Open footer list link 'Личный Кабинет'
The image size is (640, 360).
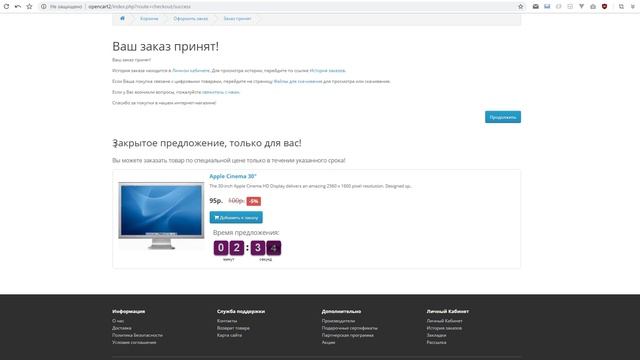click(444, 321)
